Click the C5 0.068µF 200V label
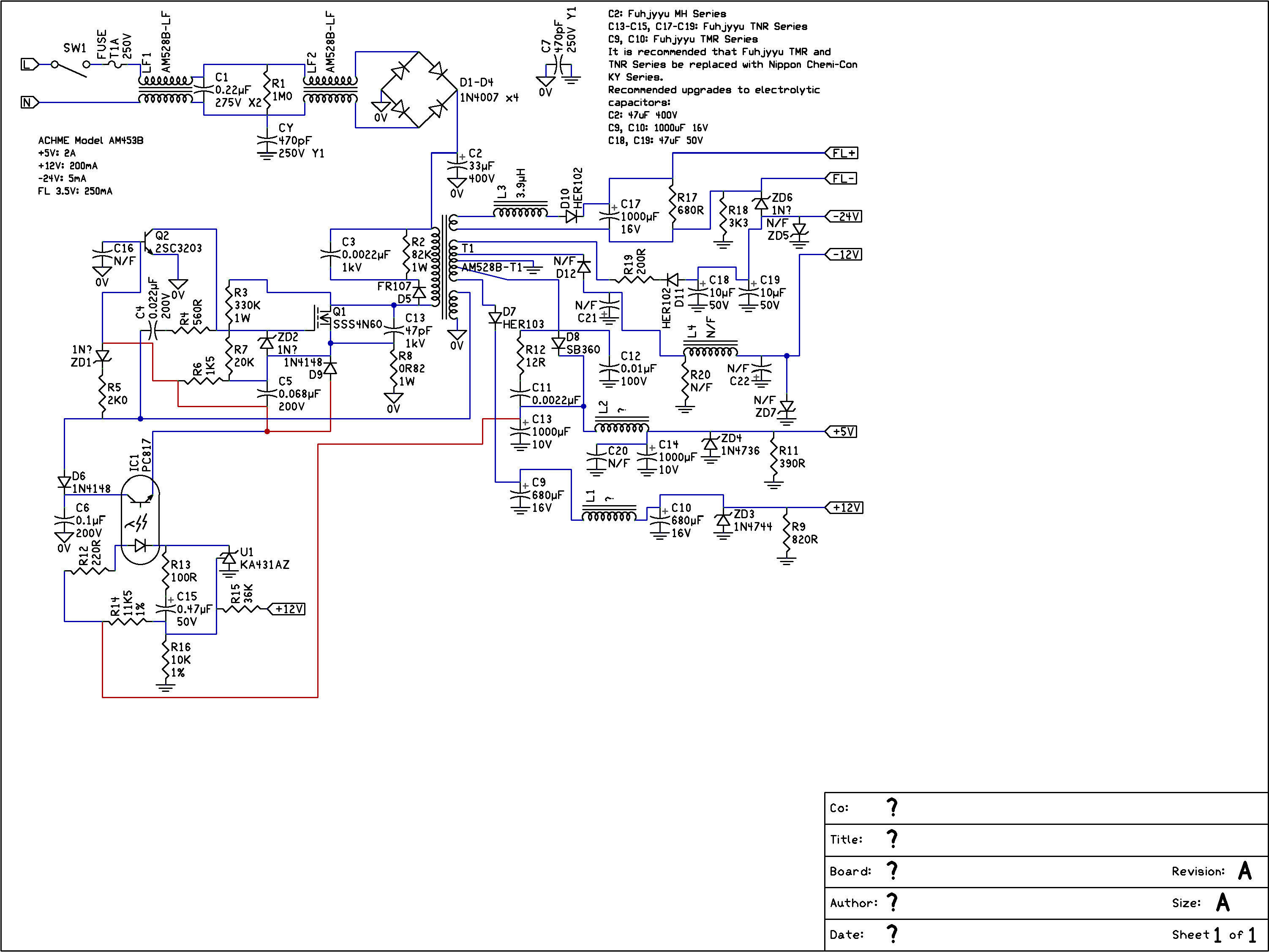 299,394
